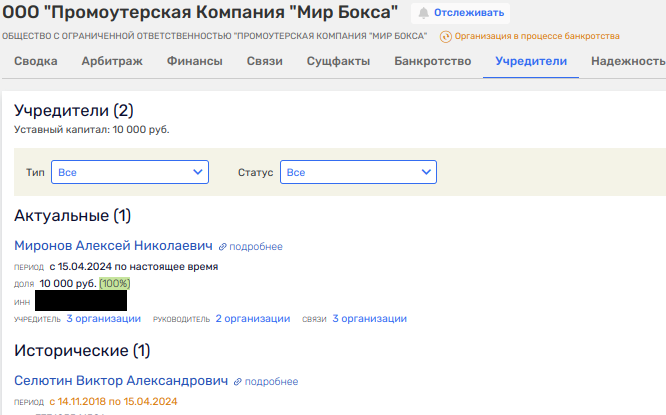Click the 10 000 руб. share value

(68, 283)
